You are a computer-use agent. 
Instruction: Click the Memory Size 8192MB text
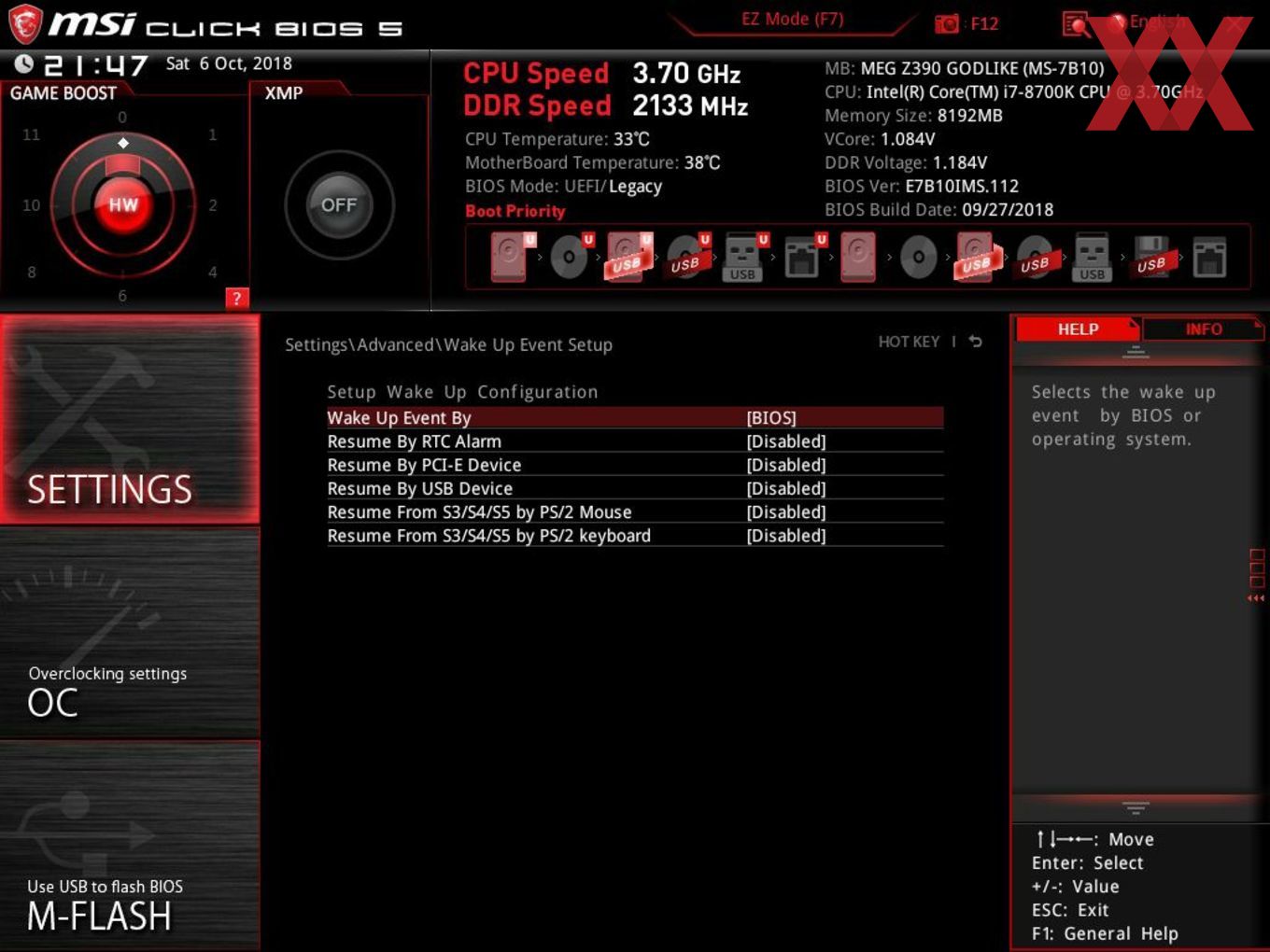click(x=913, y=116)
